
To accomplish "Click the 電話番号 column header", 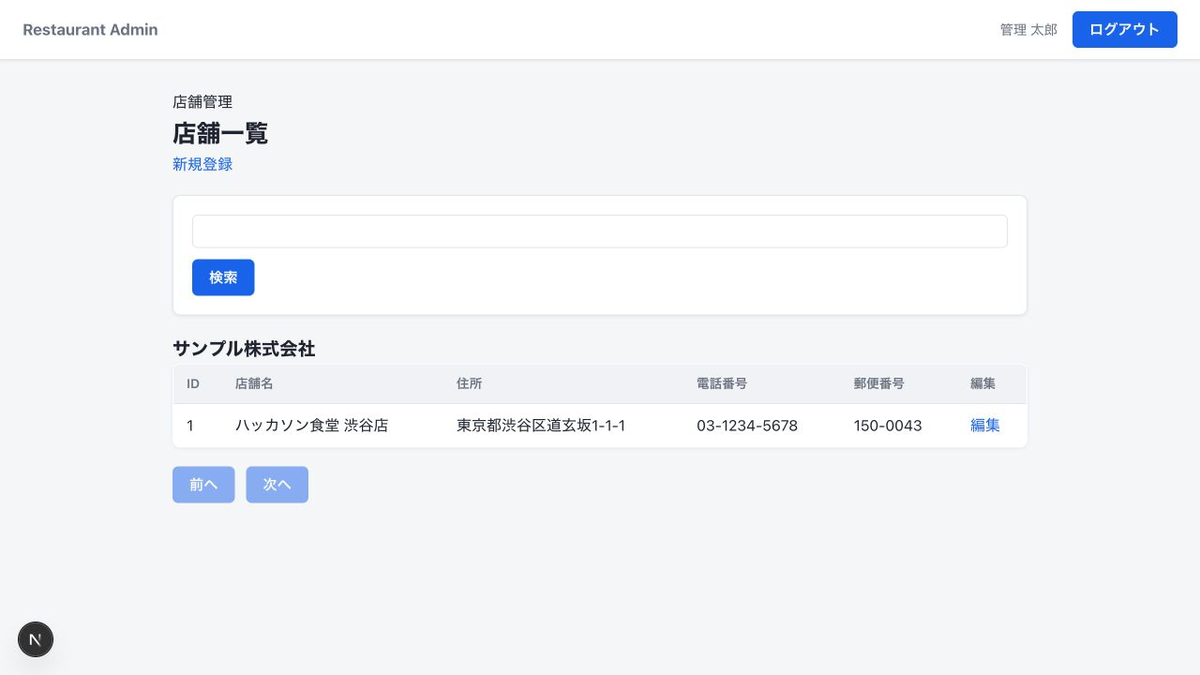I will (x=722, y=383).
